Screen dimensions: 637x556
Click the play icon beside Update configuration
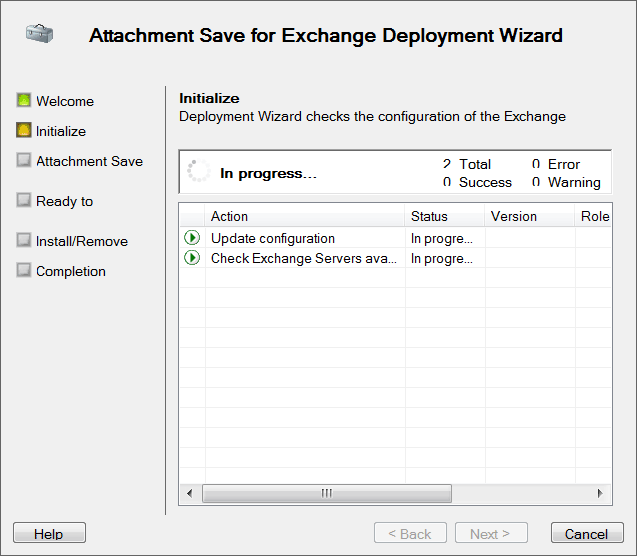(x=192, y=238)
